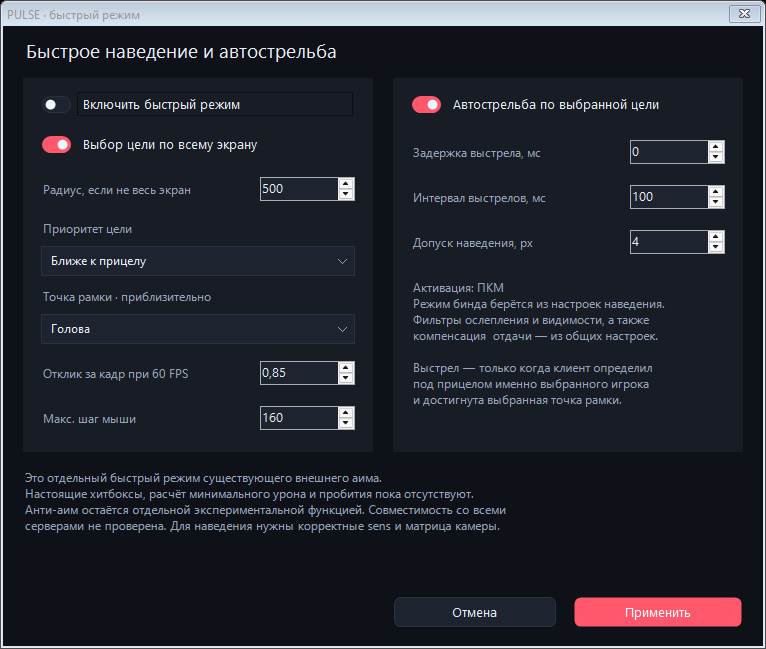Focus the «Интервал выстрелов» field with 100
The width and height of the screenshot is (766, 649).
click(x=669, y=197)
